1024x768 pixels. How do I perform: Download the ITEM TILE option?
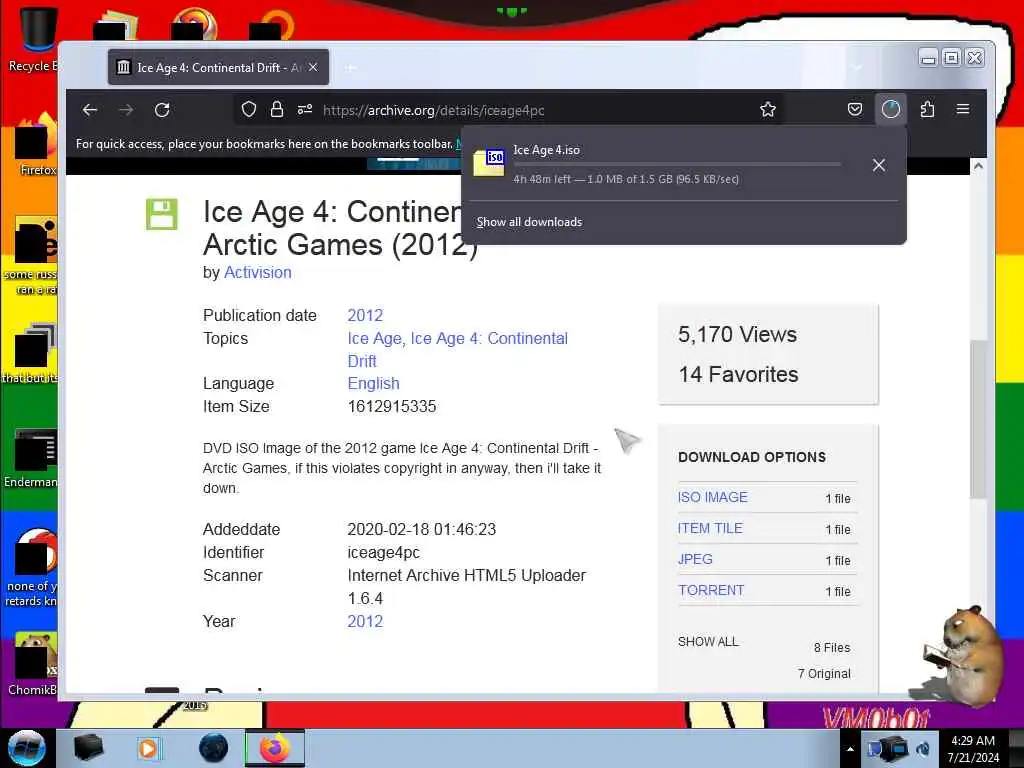point(710,528)
